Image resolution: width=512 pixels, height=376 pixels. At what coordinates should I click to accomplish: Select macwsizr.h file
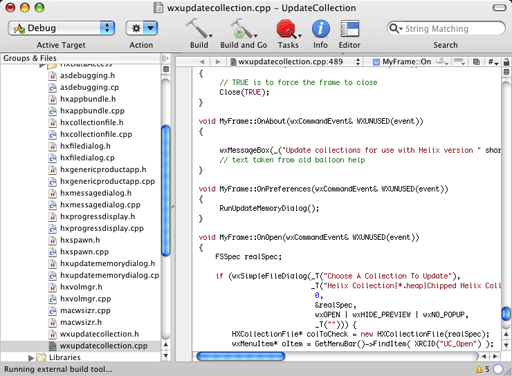pos(81,322)
